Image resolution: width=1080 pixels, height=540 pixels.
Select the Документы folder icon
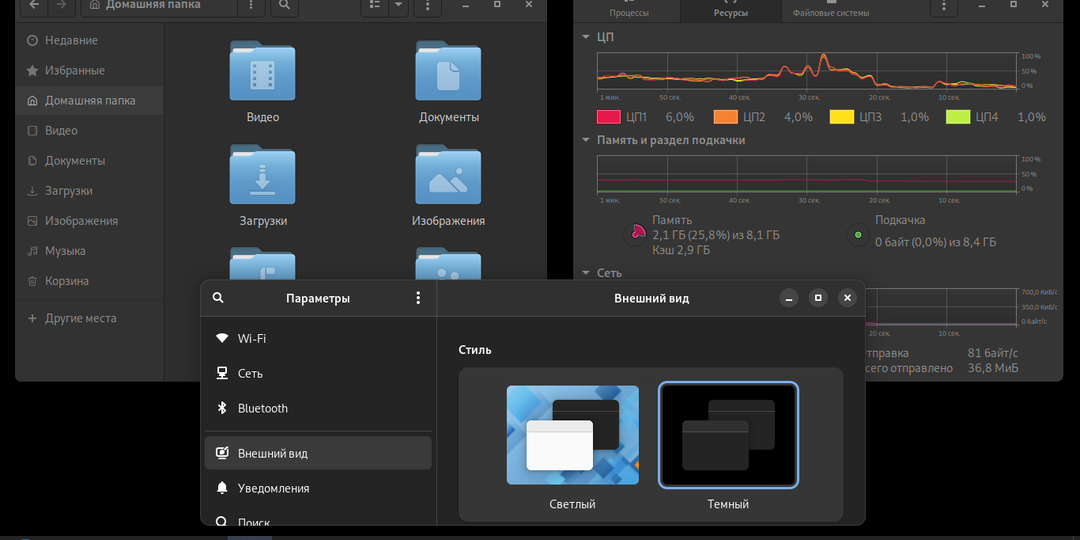(x=448, y=71)
